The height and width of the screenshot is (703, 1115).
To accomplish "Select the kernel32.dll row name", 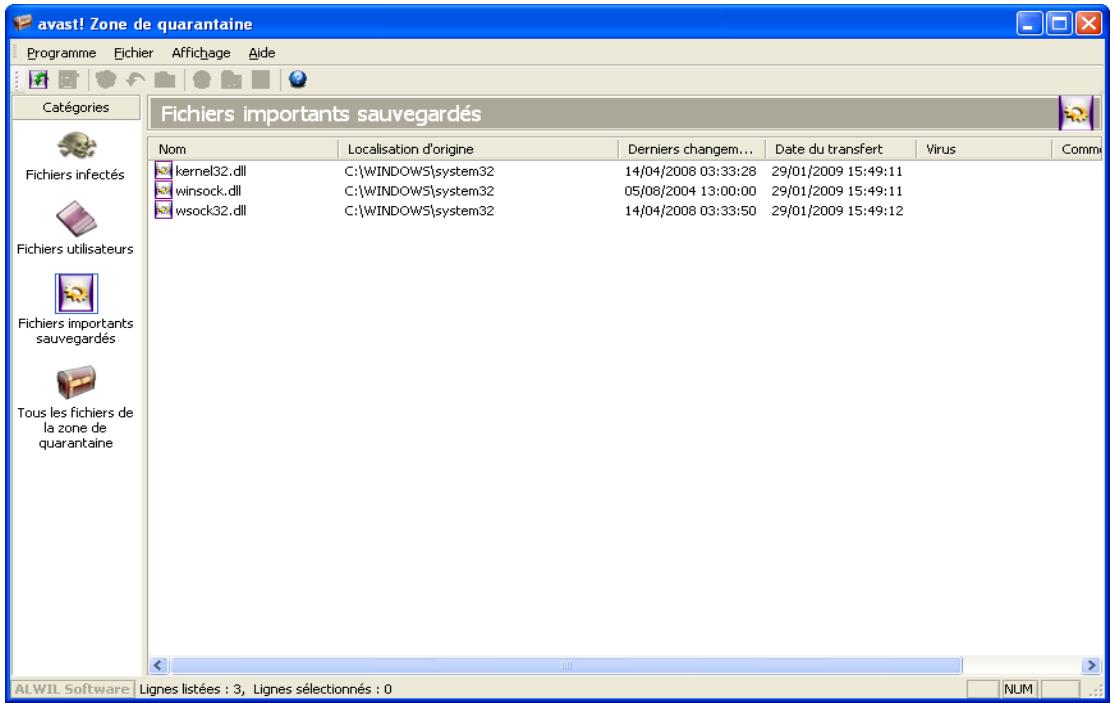I will click(210, 171).
